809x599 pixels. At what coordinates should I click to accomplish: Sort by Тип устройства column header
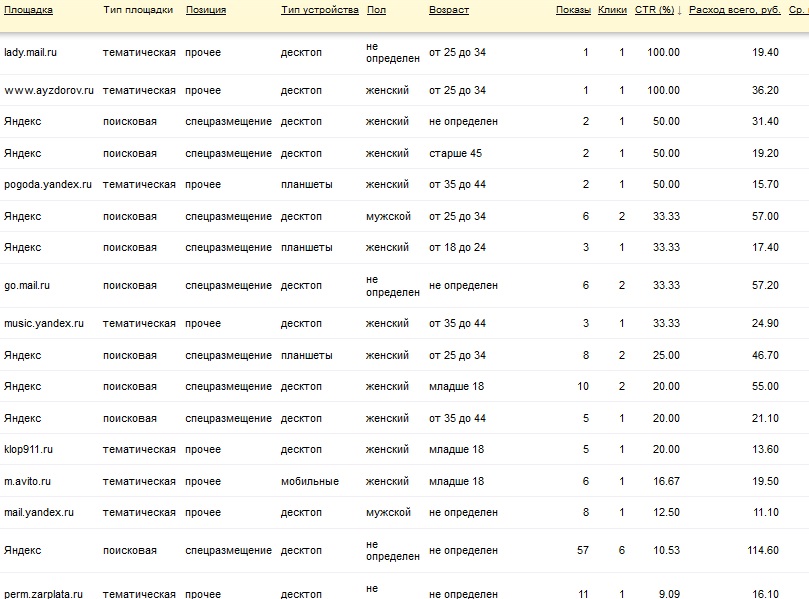point(319,10)
